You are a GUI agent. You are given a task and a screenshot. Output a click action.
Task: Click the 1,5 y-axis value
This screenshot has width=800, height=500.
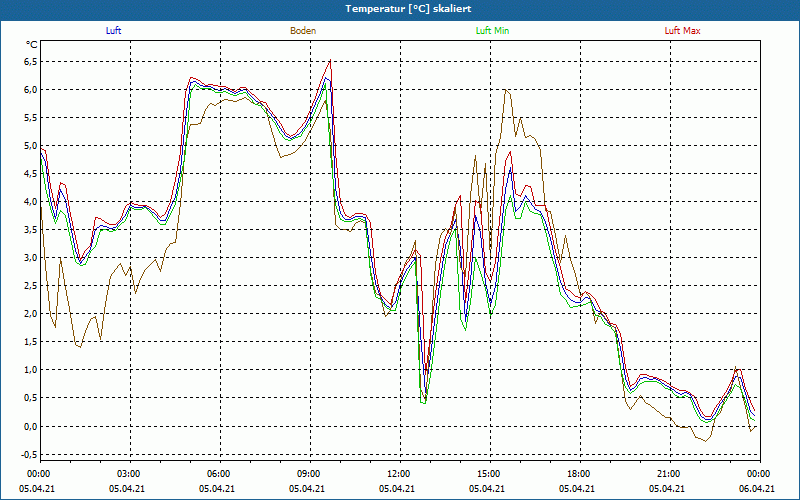click(x=32, y=342)
